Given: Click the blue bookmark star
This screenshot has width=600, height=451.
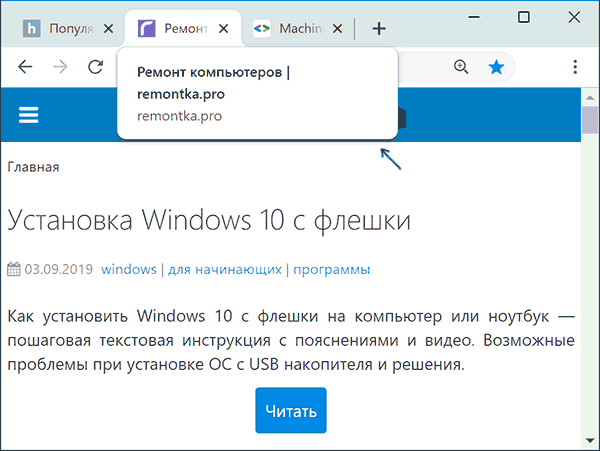Looking at the screenshot, I should click(x=496, y=67).
